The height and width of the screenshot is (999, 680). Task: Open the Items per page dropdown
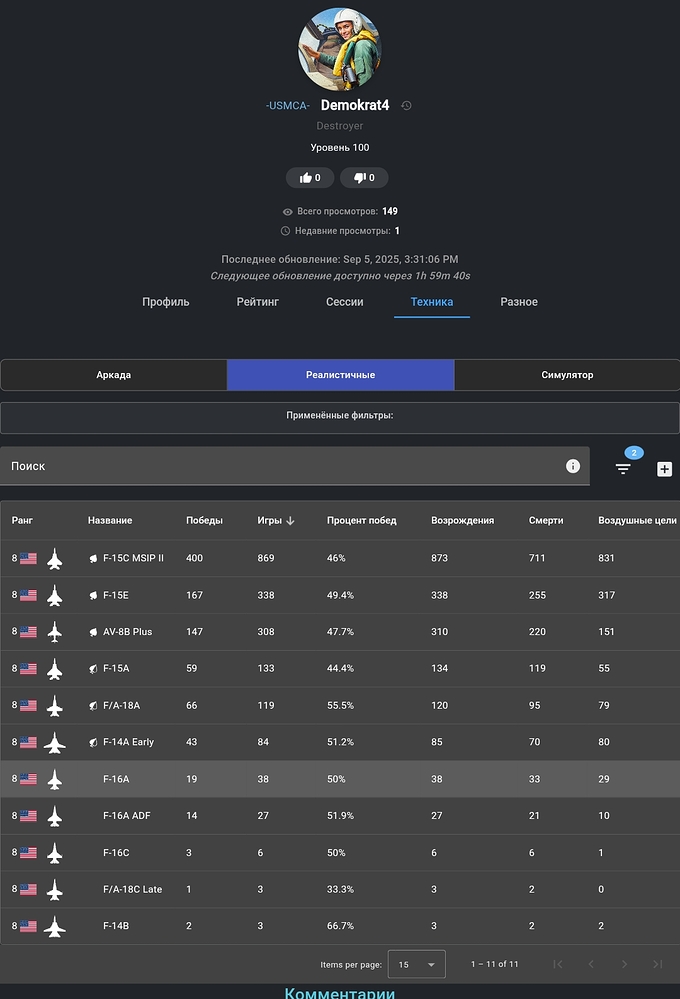(x=417, y=964)
